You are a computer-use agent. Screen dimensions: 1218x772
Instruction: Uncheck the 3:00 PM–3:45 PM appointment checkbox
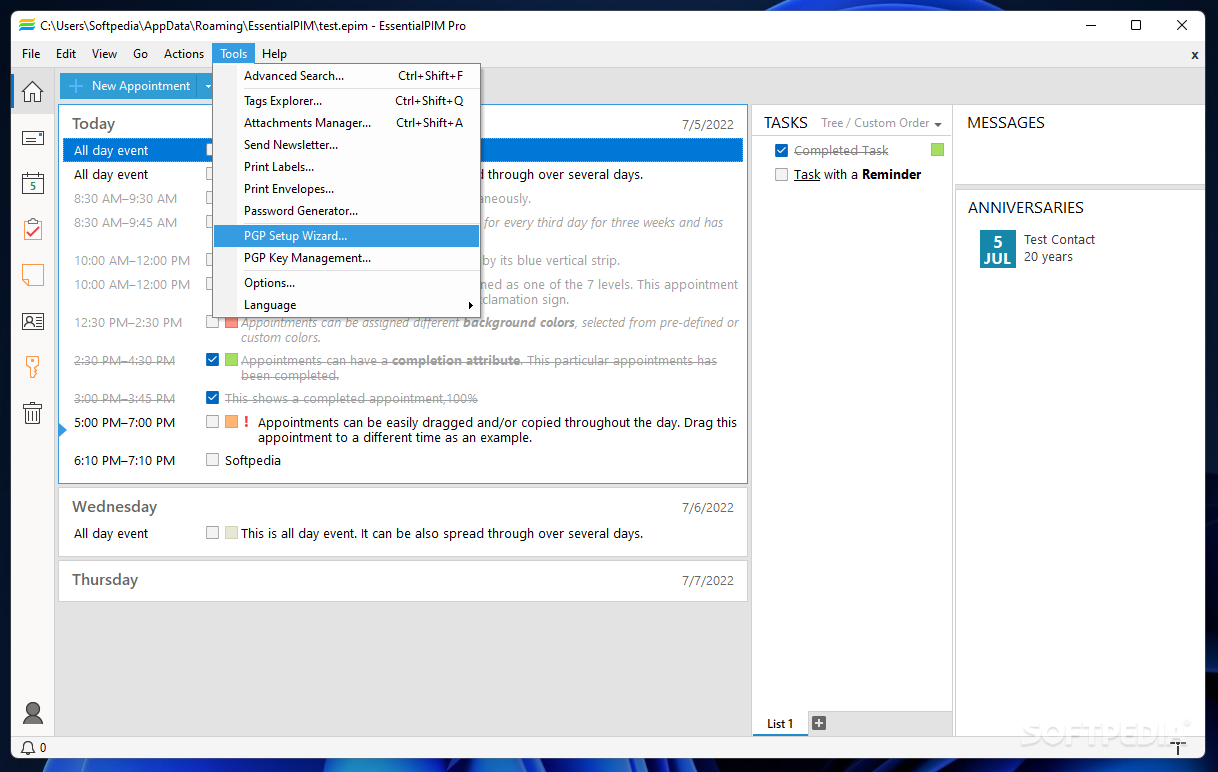[212, 398]
